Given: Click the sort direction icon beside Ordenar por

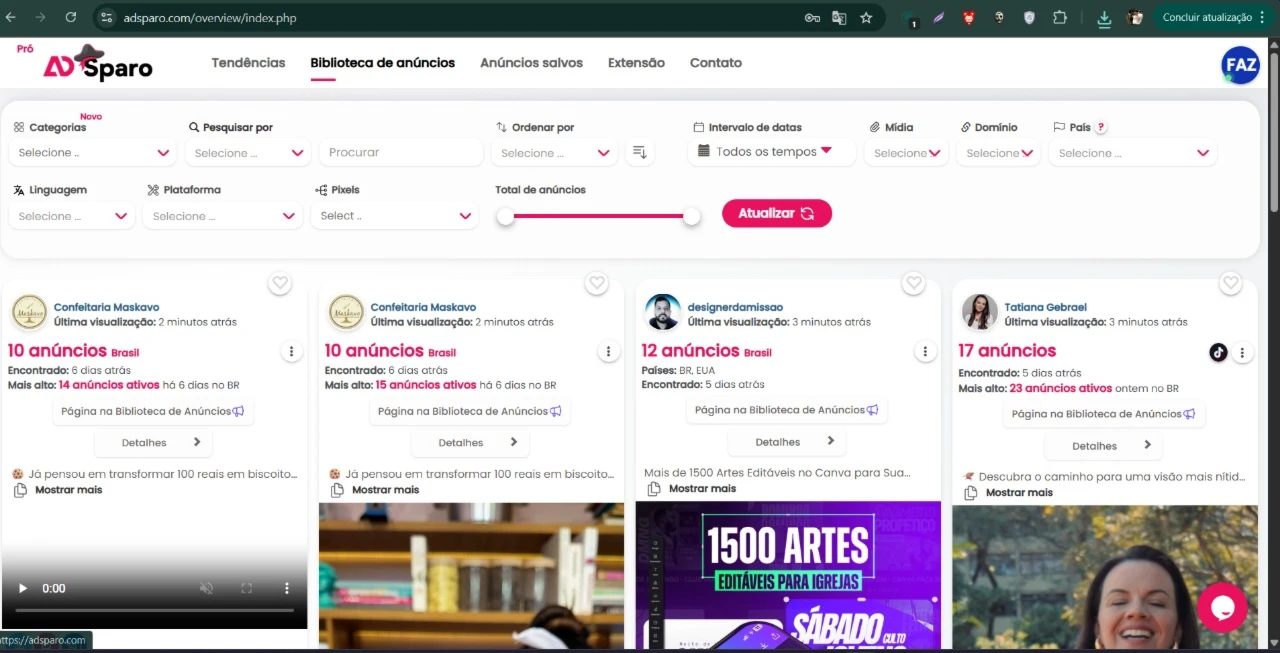Looking at the screenshot, I should coord(640,152).
